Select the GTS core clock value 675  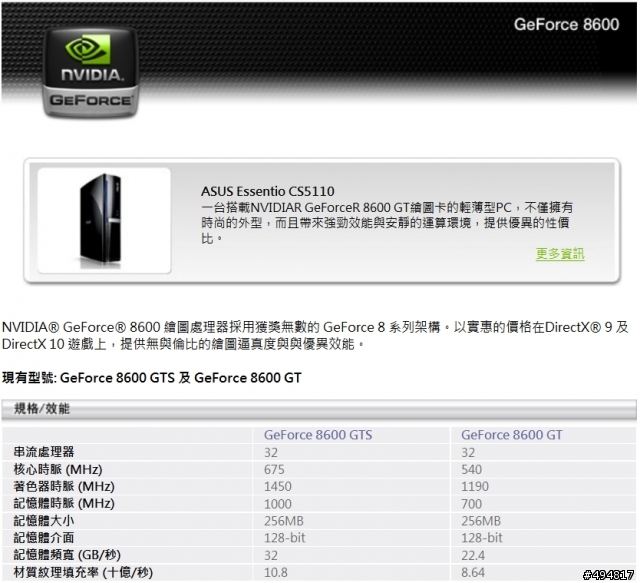pyautogui.click(x=274, y=470)
